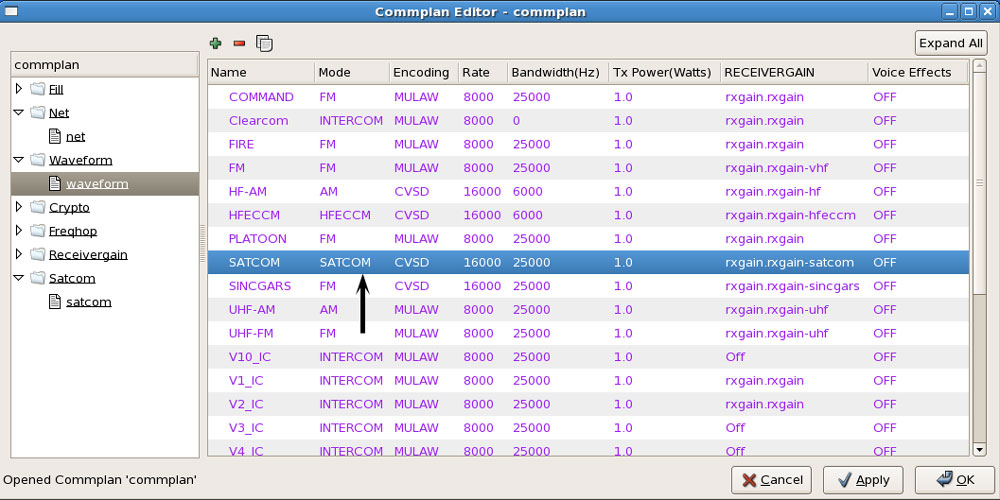The image size is (1000, 500).
Task: Collapse the Satcom tree node
Action: pos(18,277)
